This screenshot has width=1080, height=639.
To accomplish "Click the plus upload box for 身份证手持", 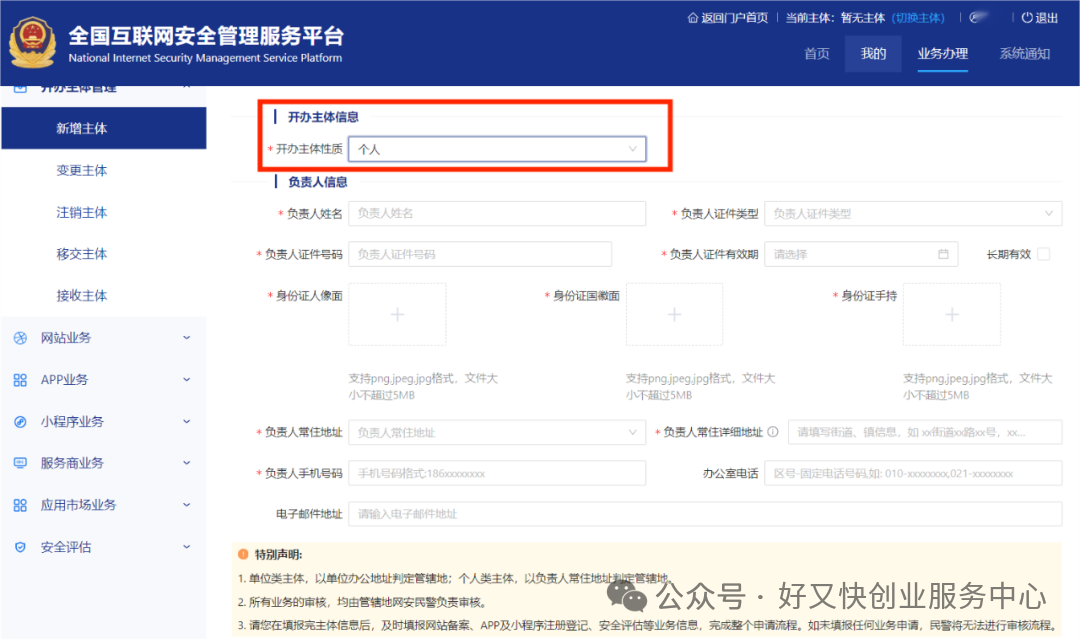I will (x=952, y=315).
